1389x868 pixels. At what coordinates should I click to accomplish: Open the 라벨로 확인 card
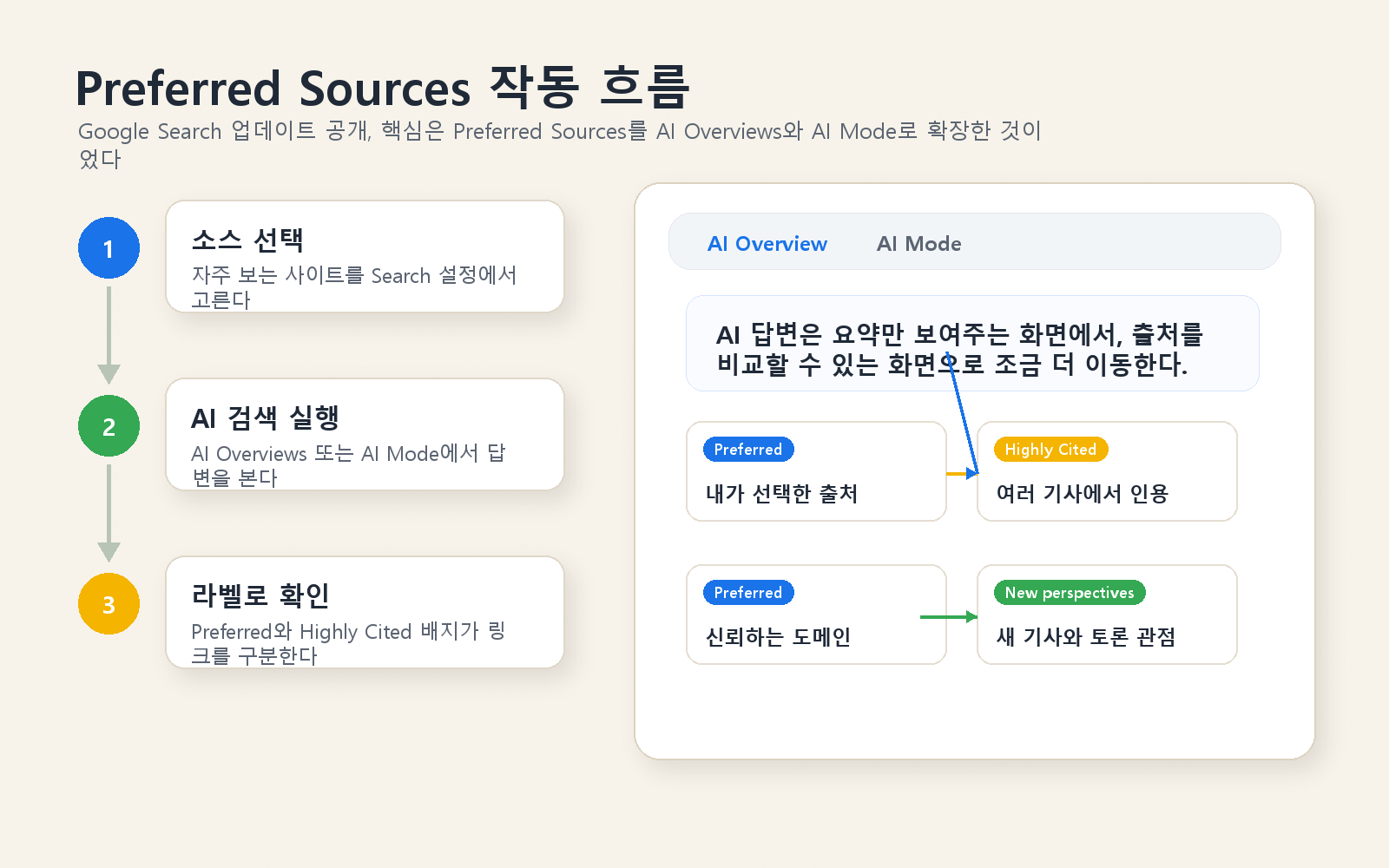tap(365, 612)
